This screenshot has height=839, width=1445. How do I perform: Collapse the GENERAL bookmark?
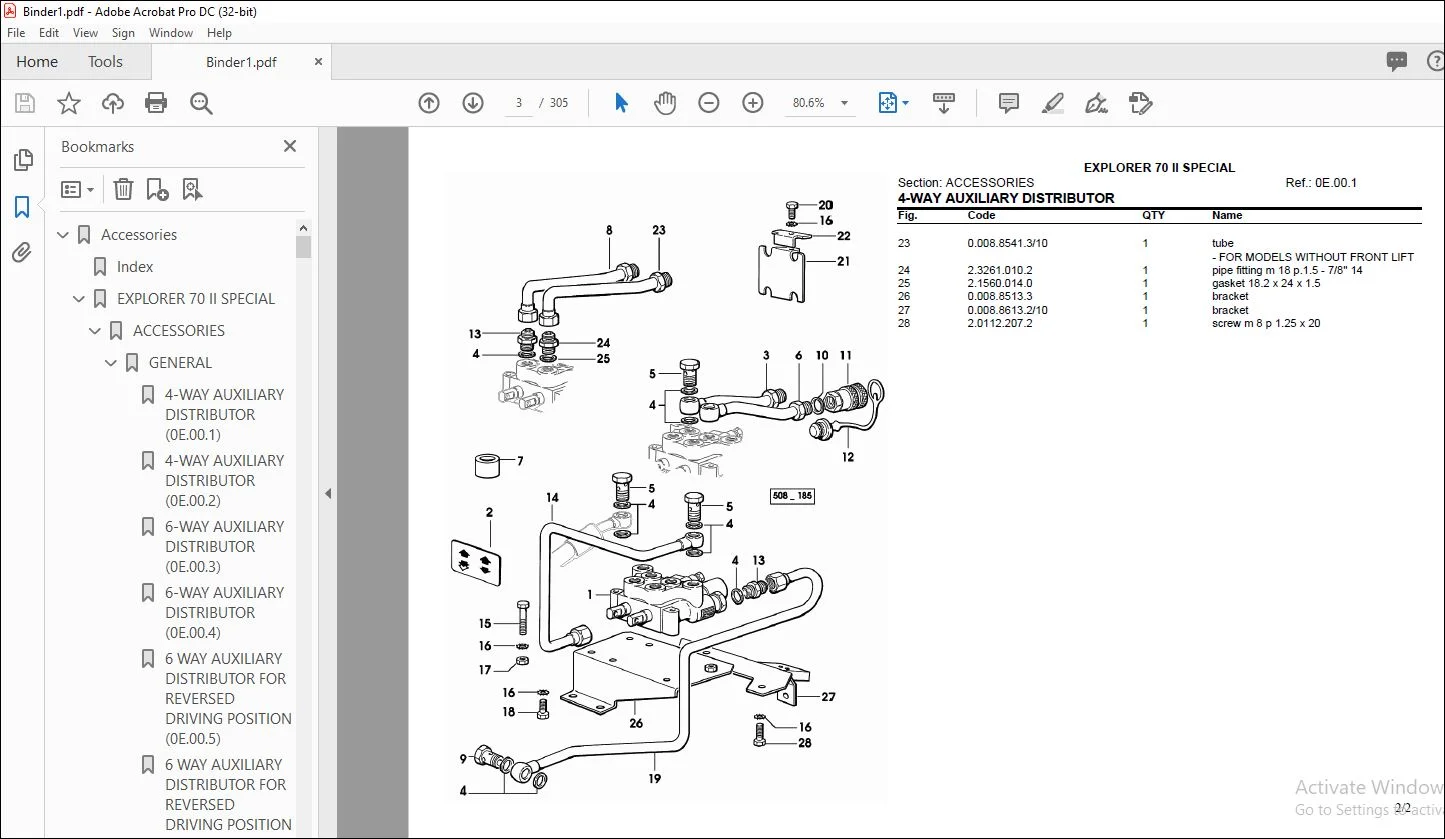[x=112, y=363]
